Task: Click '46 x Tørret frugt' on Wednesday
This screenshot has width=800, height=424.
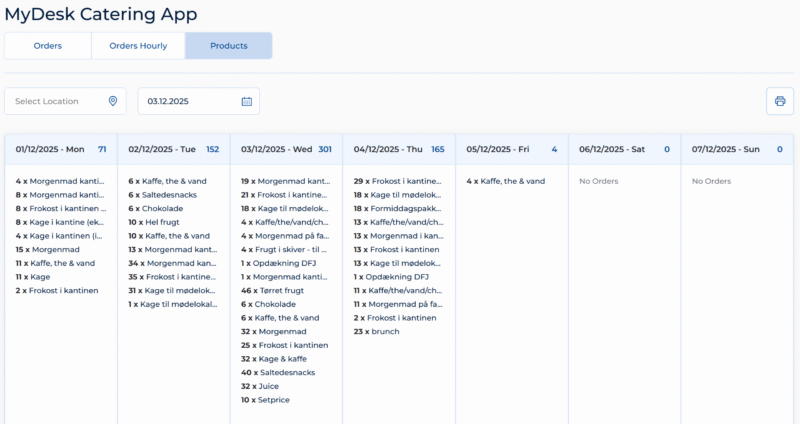Action: (x=272, y=291)
